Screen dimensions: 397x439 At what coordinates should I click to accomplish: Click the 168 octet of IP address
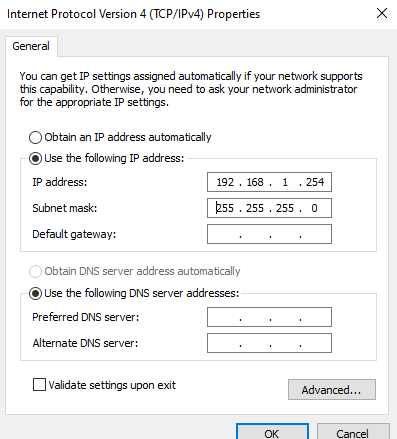255,182
